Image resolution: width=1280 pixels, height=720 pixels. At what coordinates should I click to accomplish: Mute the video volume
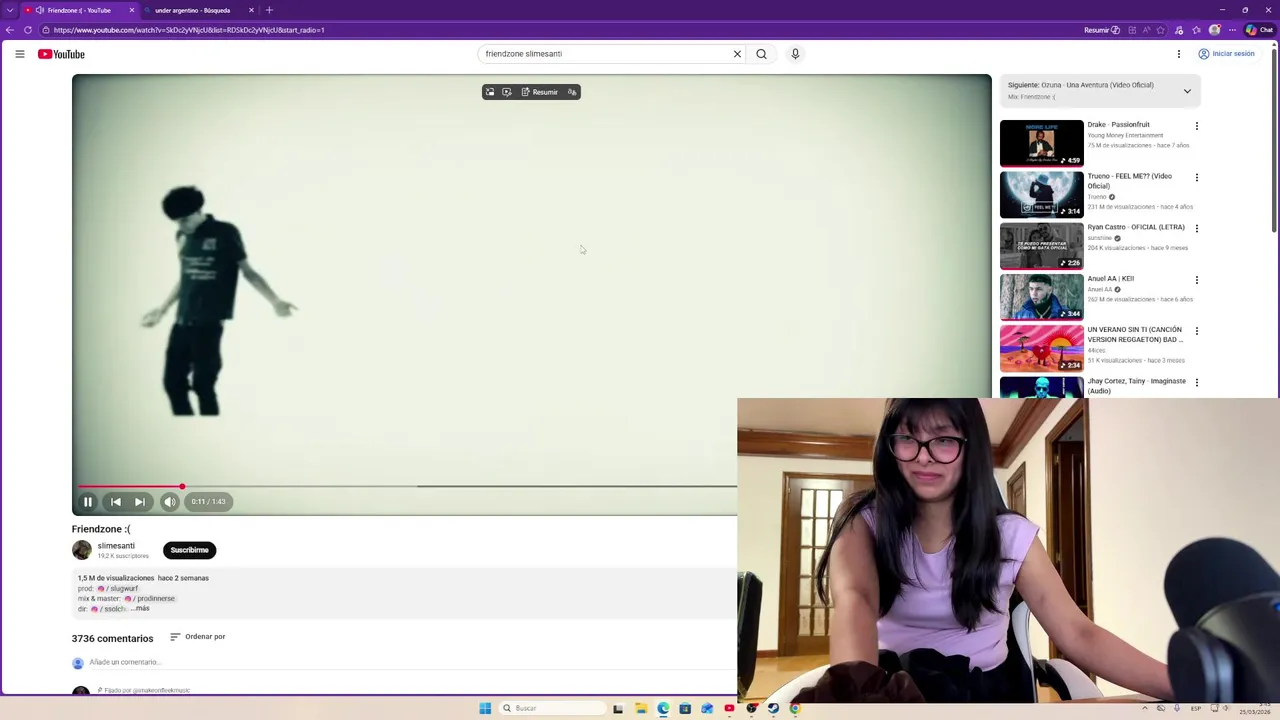[x=170, y=502]
